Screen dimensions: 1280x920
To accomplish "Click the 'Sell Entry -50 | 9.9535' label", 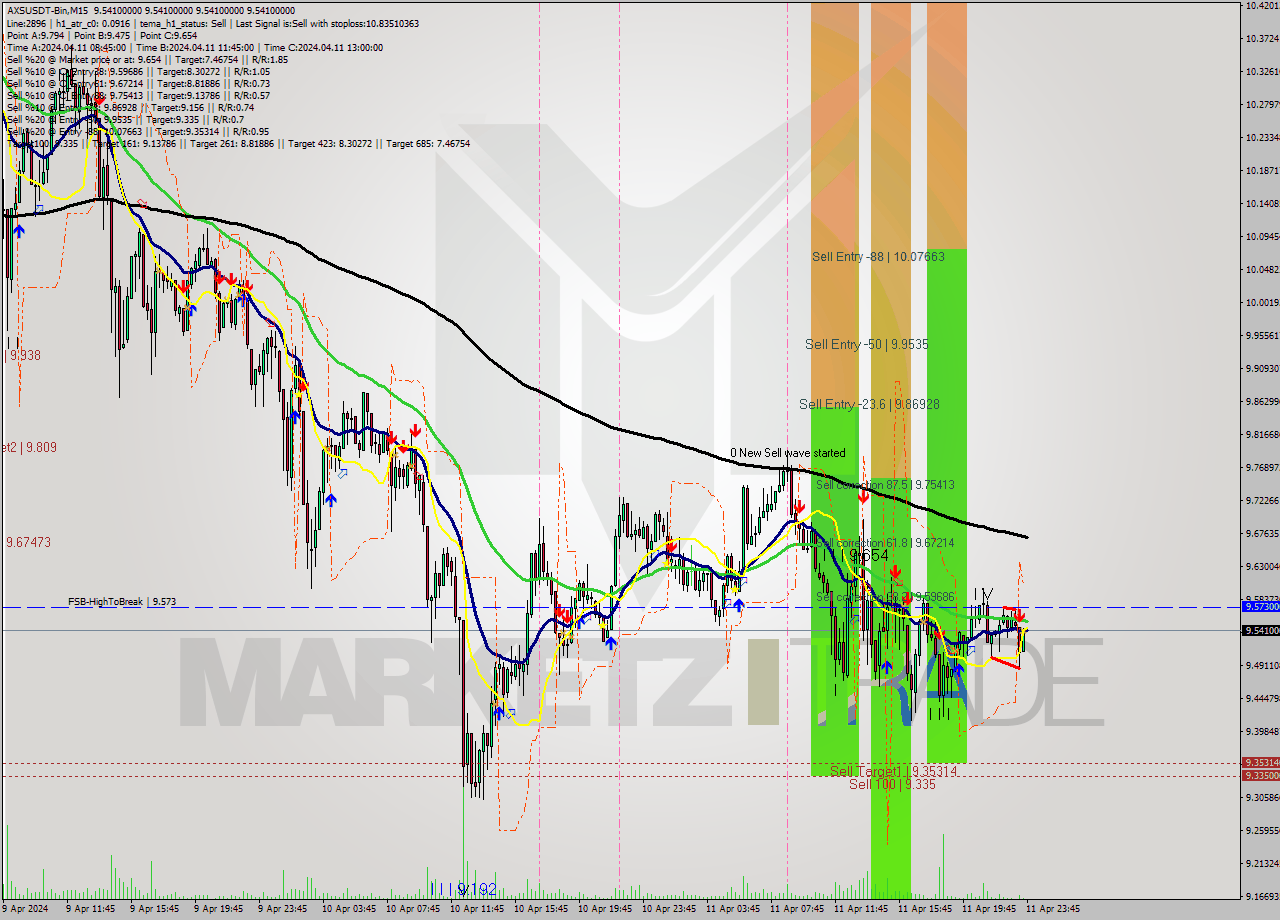I will tap(867, 344).
